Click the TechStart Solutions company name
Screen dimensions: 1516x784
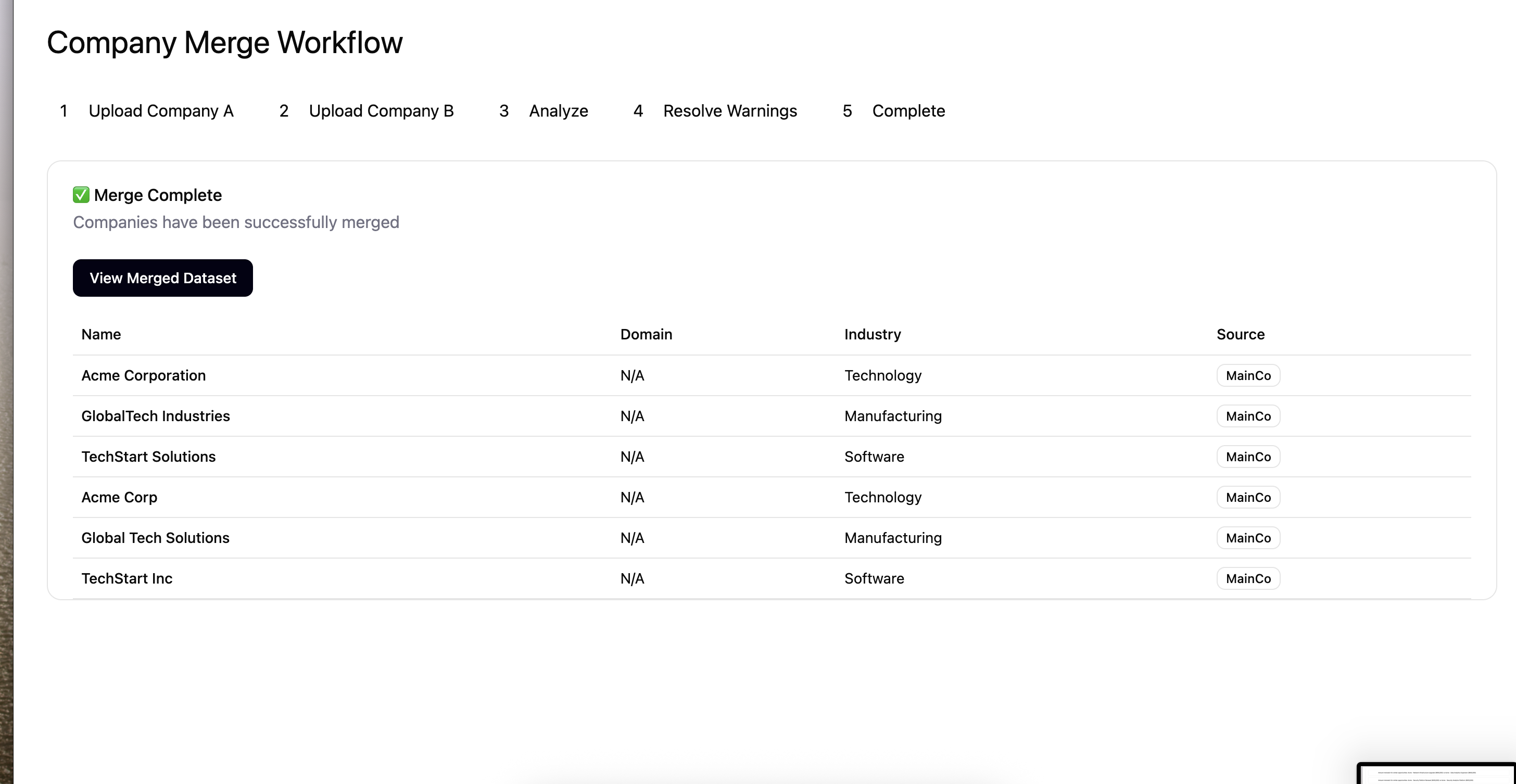tap(148, 457)
